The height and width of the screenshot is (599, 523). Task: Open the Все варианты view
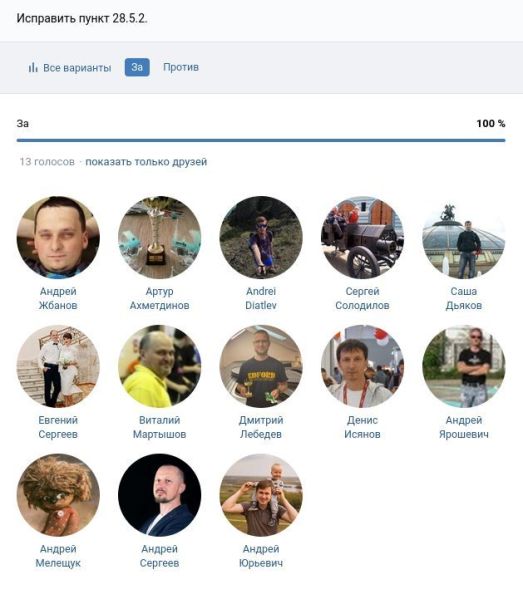(x=70, y=68)
